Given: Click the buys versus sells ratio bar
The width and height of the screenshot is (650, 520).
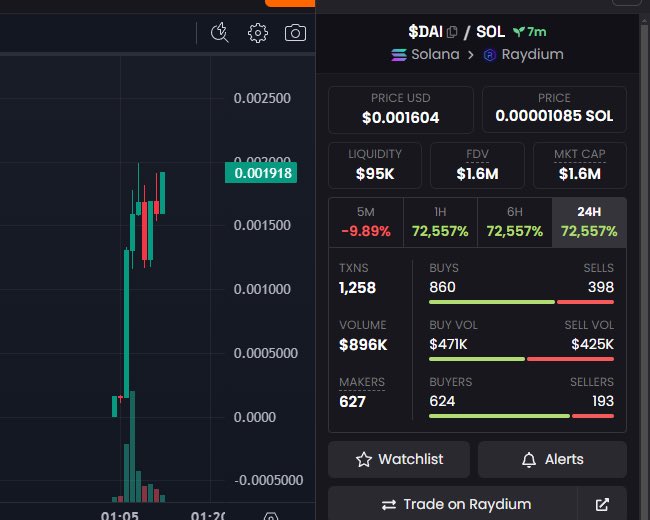Looking at the screenshot, I should [x=521, y=302].
